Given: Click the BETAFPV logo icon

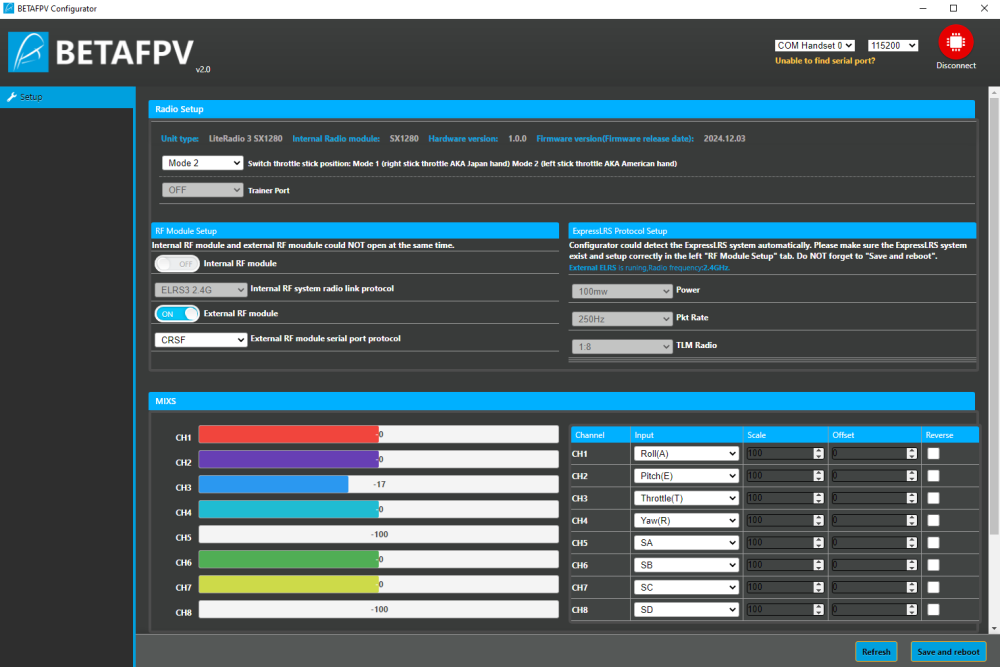Looking at the screenshot, I should (28, 52).
